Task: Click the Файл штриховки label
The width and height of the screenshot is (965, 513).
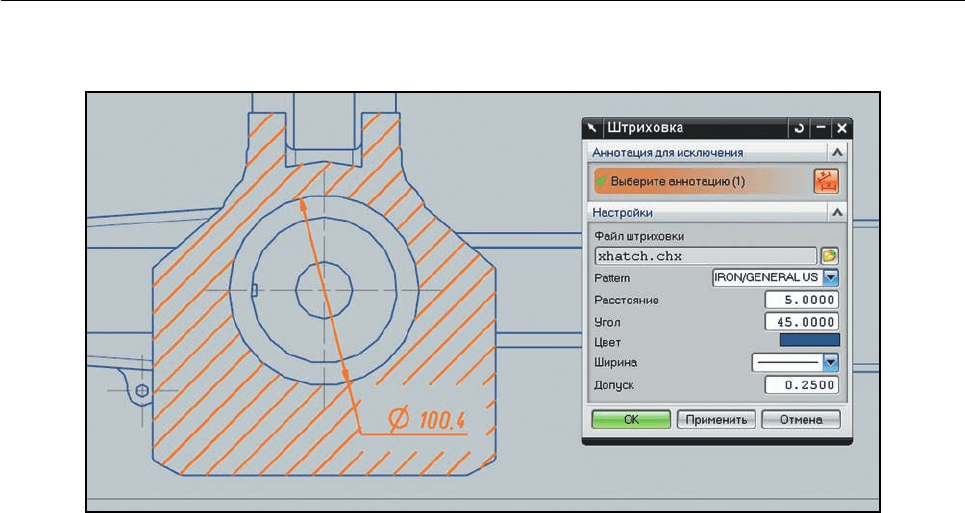Action: pyautogui.click(x=639, y=236)
